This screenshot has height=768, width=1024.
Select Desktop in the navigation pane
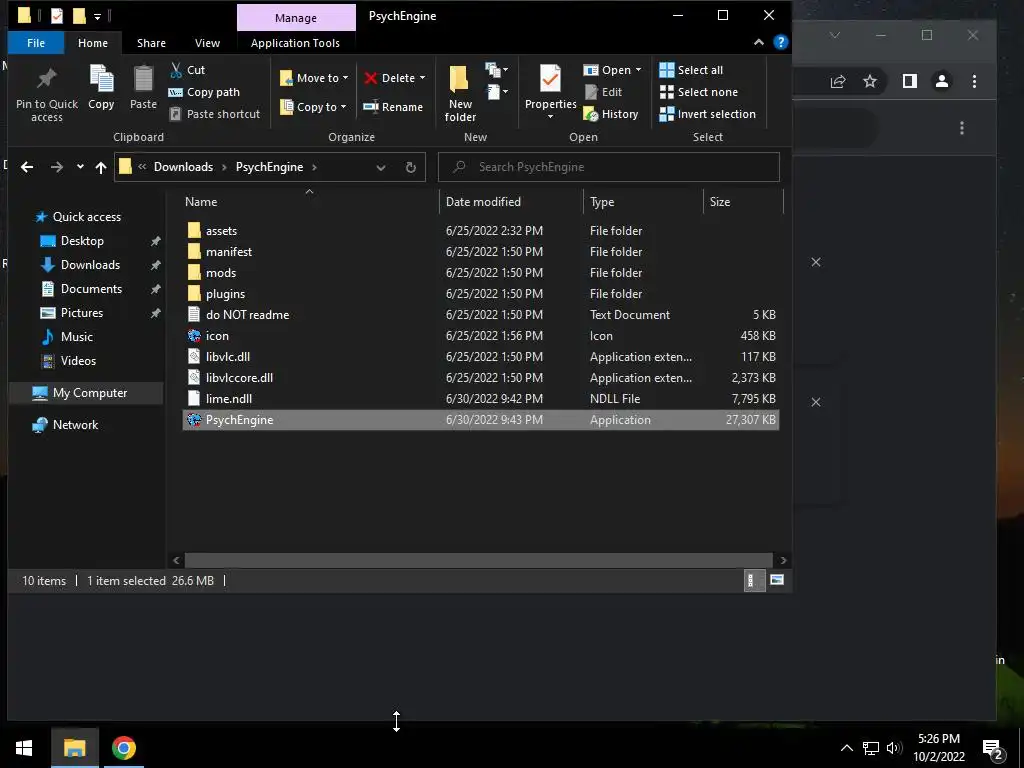pos(82,241)
